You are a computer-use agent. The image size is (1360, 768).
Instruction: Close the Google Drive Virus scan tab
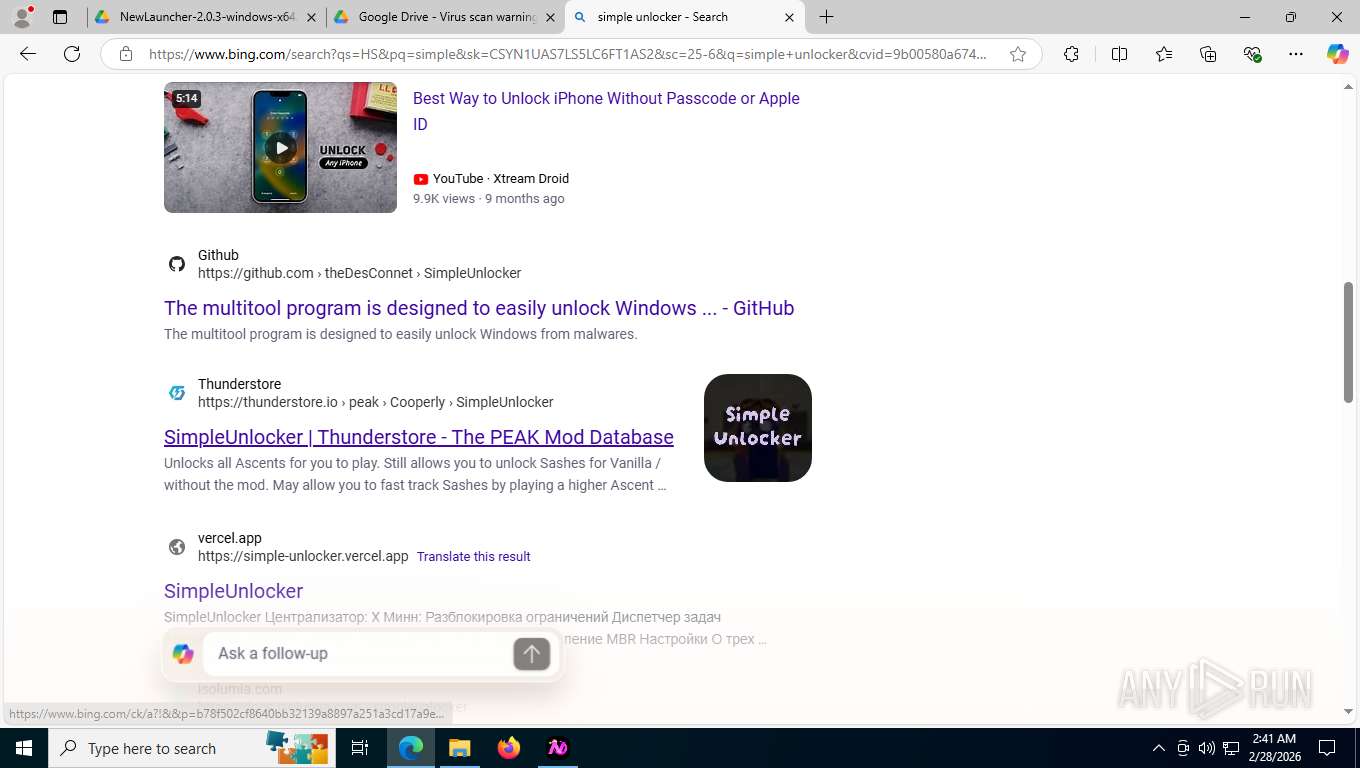click(550, 17)
